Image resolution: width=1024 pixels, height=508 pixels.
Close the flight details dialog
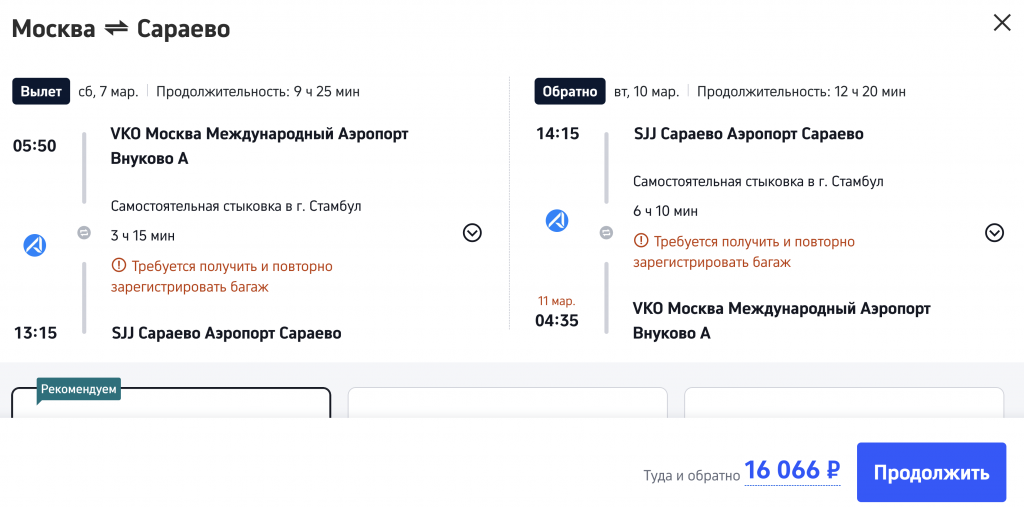pyautogui.click(x=1001, y=23)
